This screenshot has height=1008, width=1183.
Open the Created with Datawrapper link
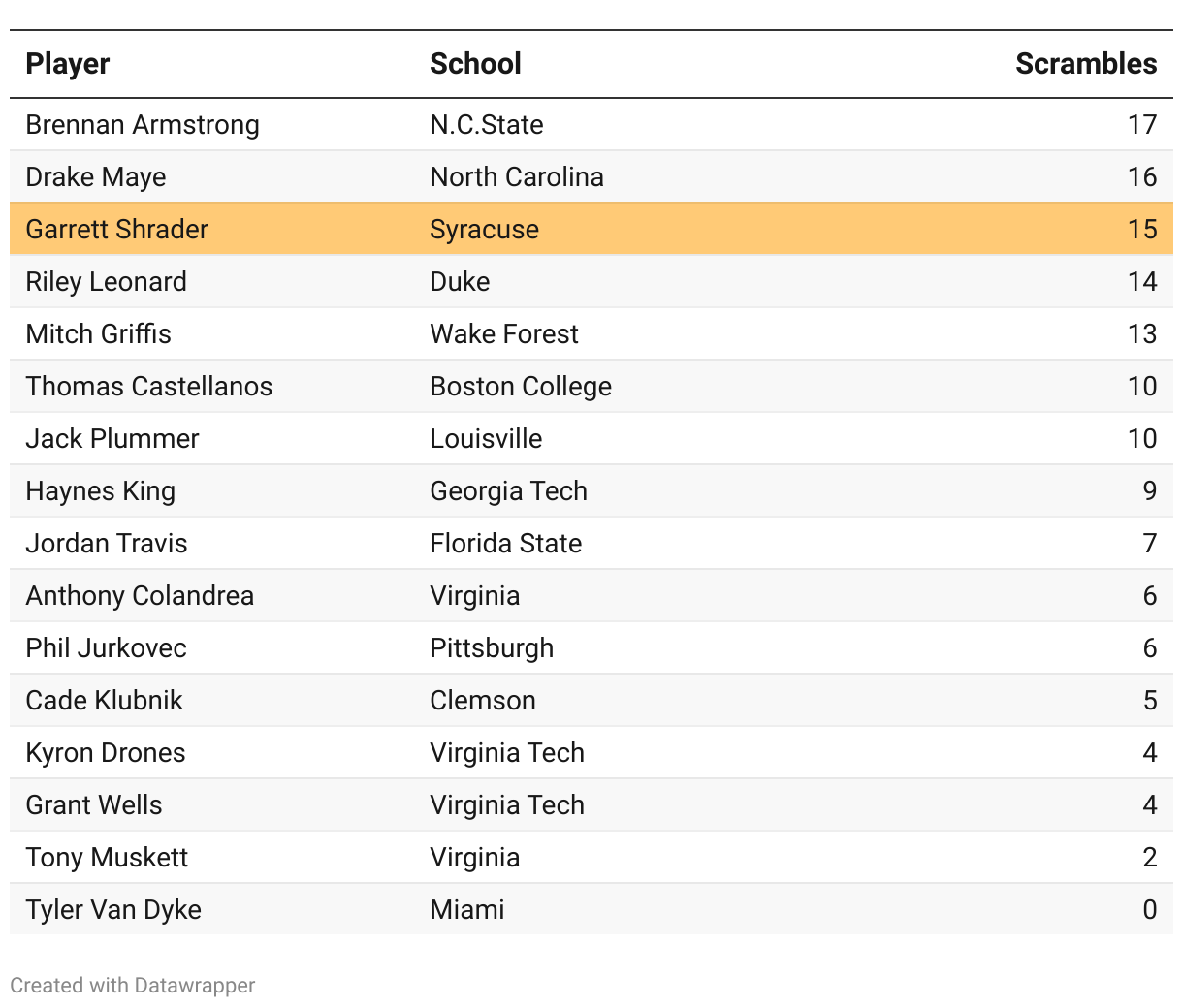click(x=133, y=986)
